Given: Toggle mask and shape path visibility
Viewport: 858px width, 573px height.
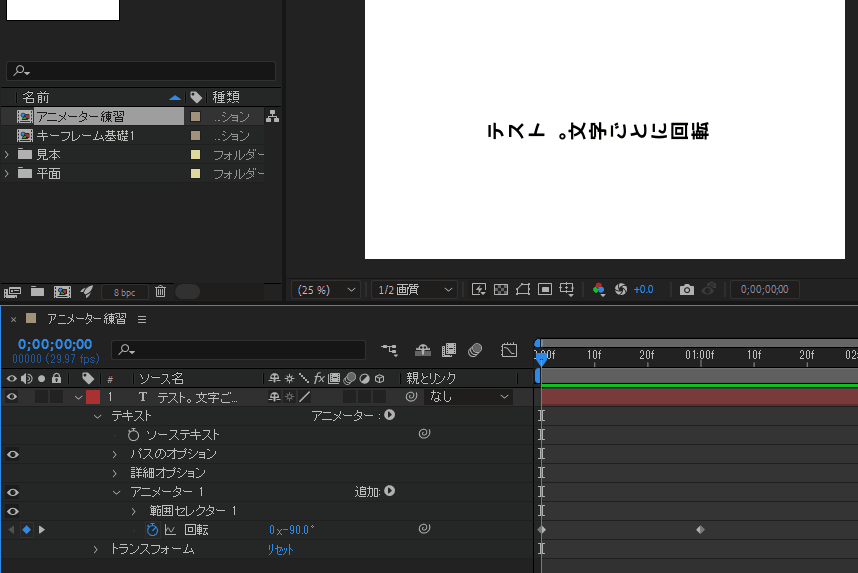Looking at the screenshot, I should [x=523, y=289].
